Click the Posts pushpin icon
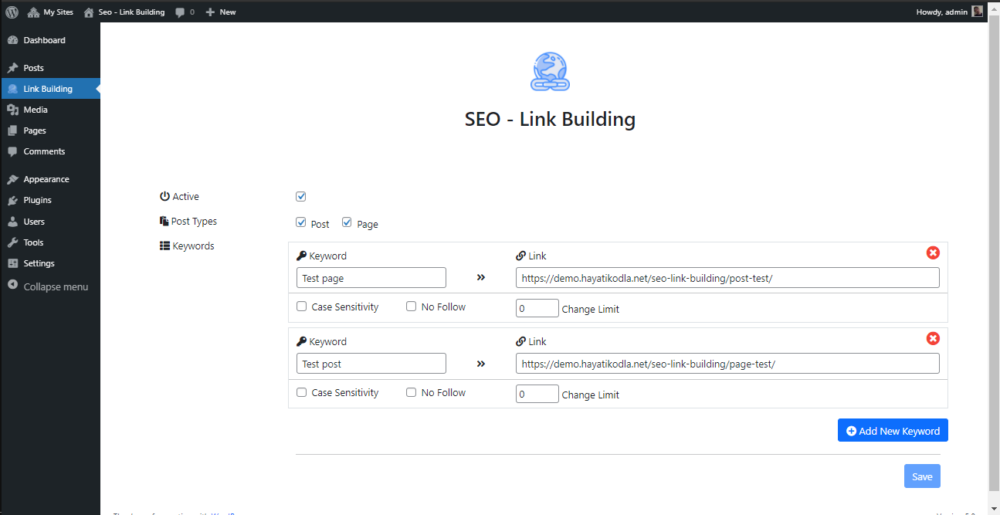1000x515 pixels. point(12,68)
